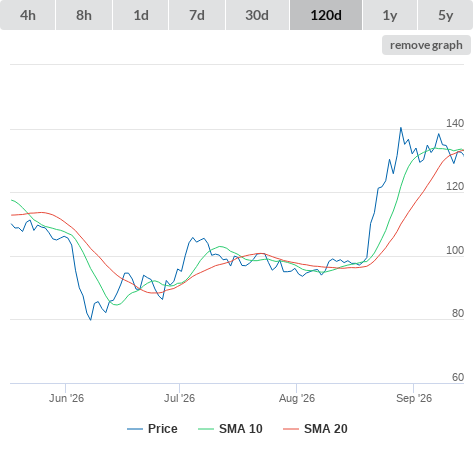Switch chart to 1y range
Screen dimensions: 474x455
[390, 15]
